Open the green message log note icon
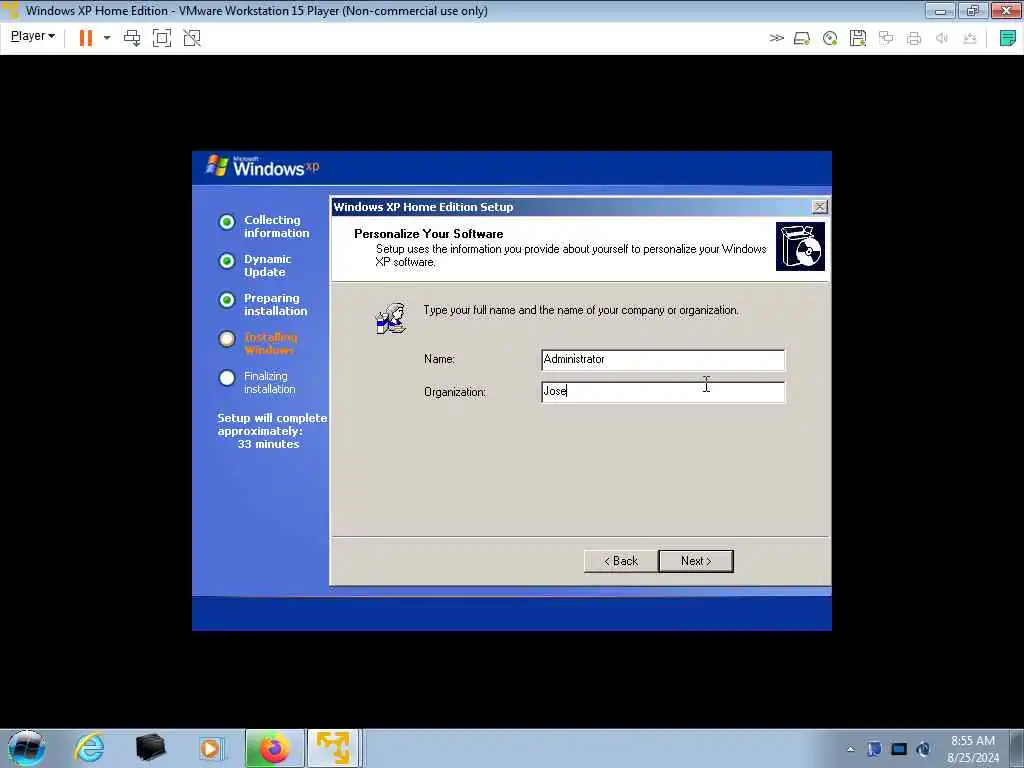 pyautogui.click(x=1007, y=38)
